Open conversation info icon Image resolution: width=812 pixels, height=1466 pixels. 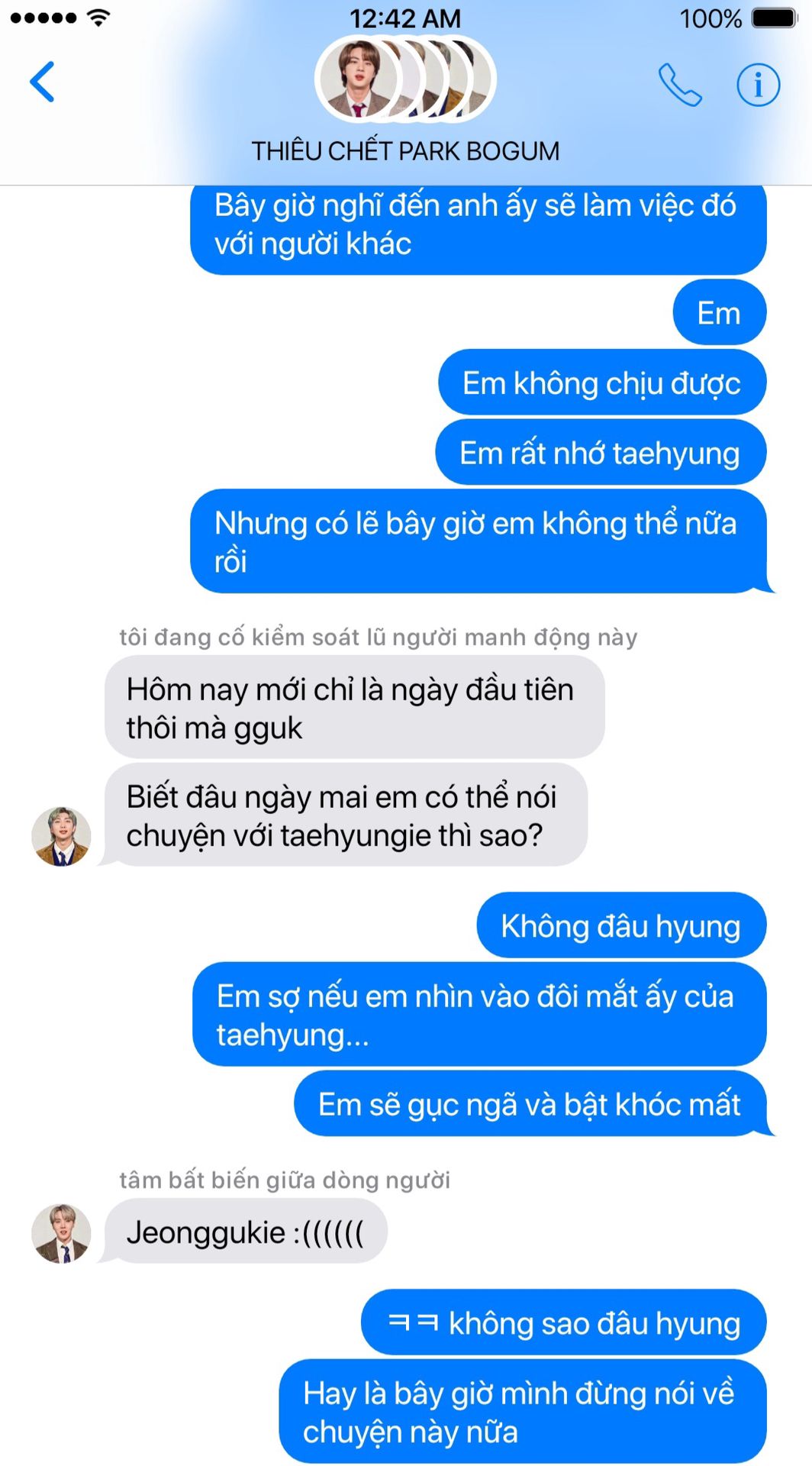758,84
